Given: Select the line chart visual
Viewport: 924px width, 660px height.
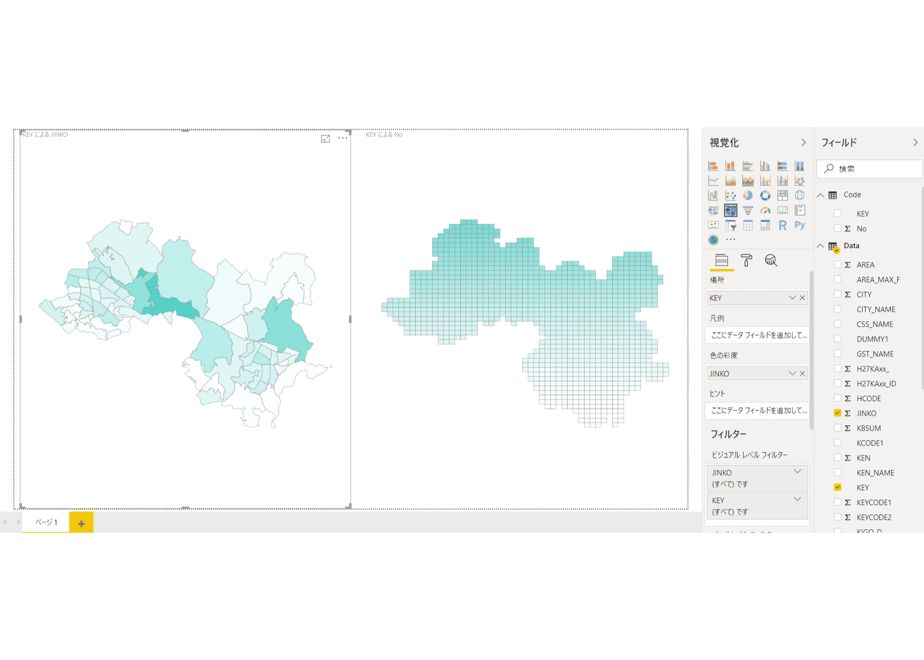Looking at the screenshot, I should (713, 180).
